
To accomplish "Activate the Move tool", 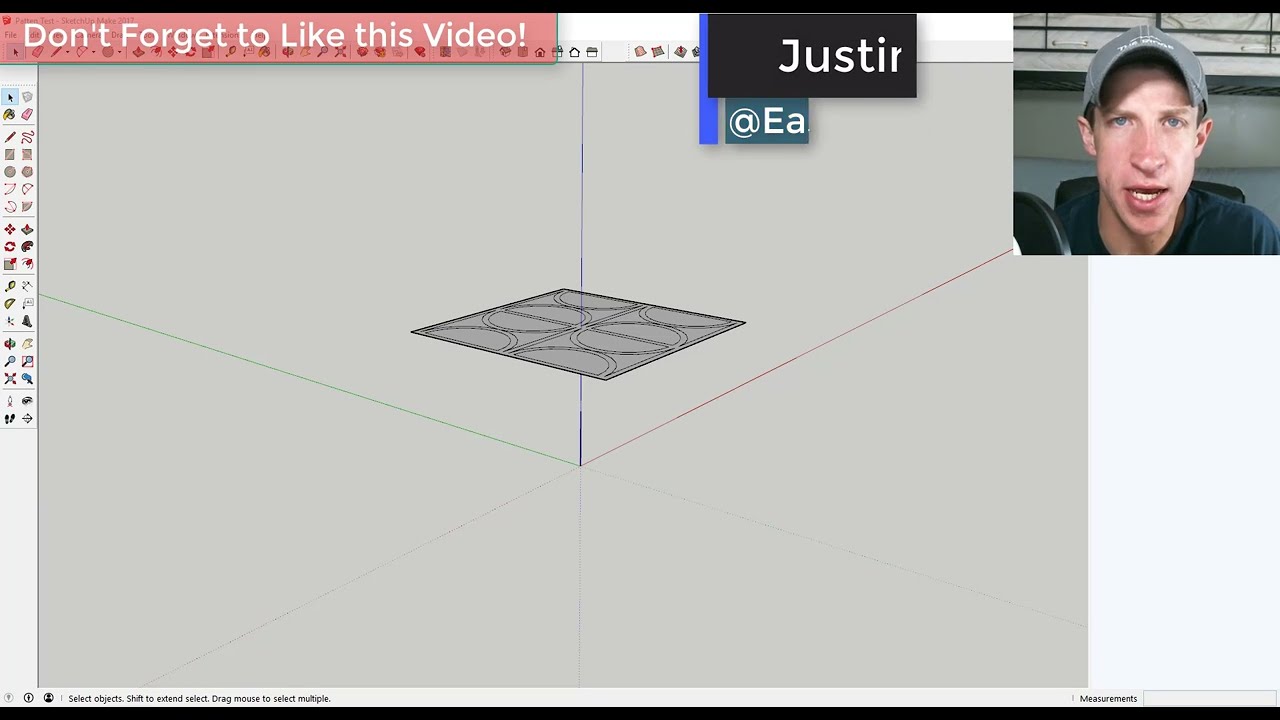I will pyautogui.click(x=10, y=229).
